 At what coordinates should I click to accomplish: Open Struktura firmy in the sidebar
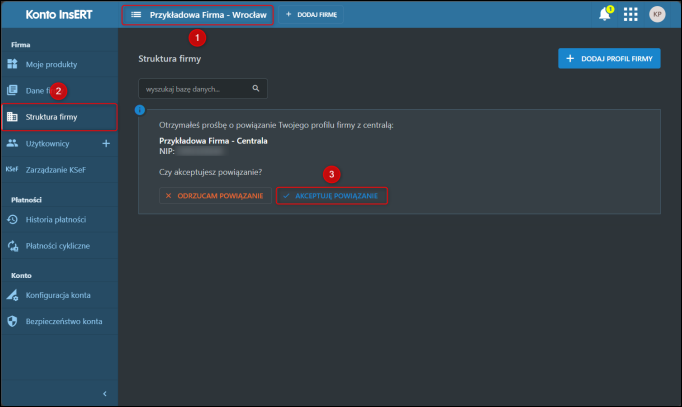pyautogui.click(x=53, y=117)
